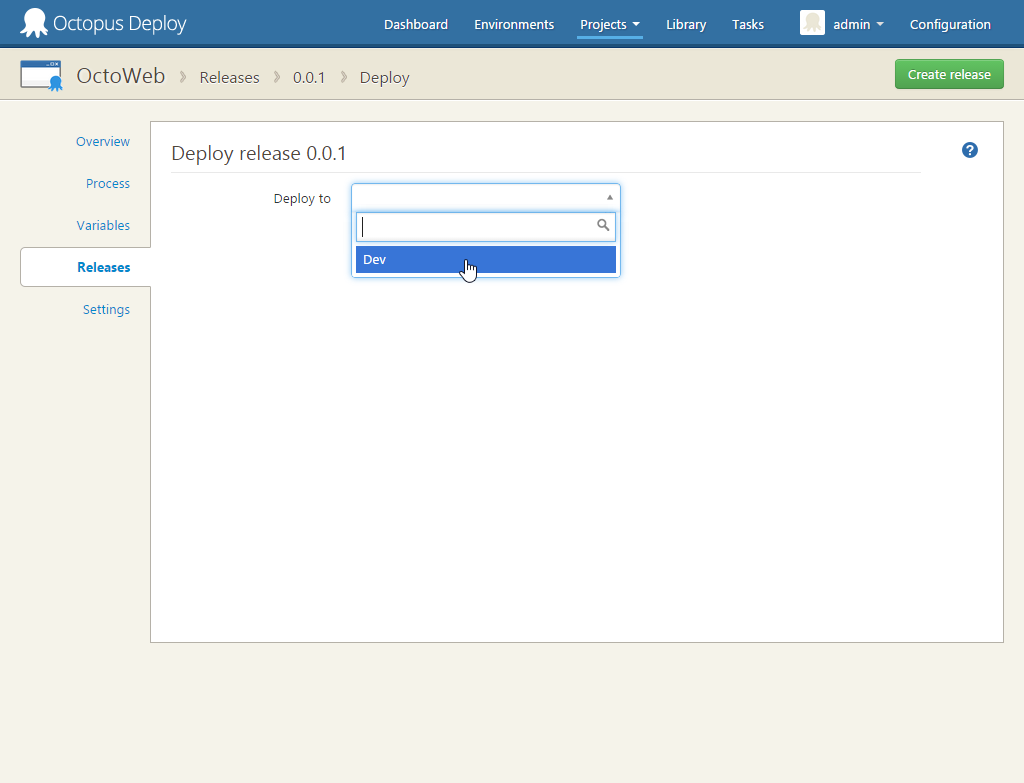Click the octopus mascot beside Octopus Deploy text
The height and width of the screenshot is (783, 1024).
coord(34,21)
